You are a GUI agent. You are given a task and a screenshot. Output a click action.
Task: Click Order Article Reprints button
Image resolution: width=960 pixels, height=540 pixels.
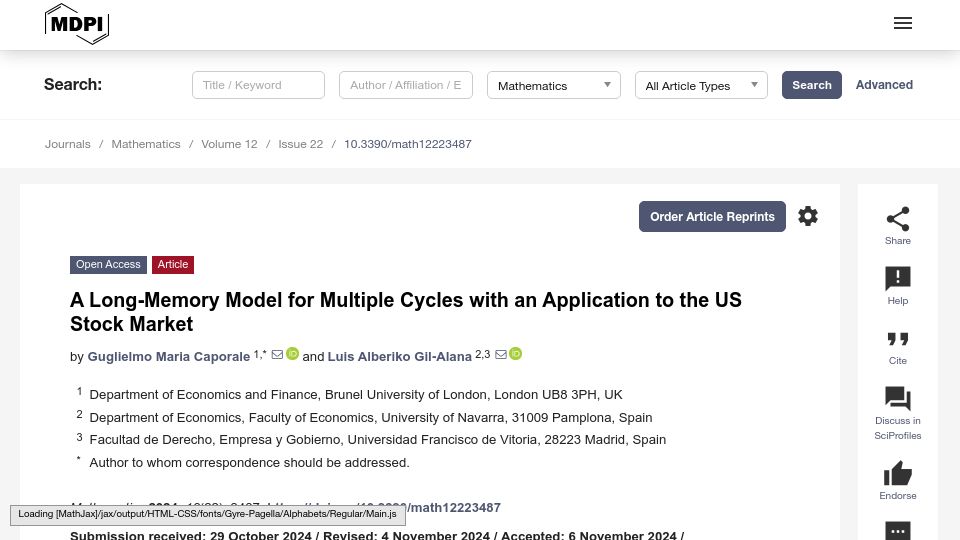(x=712, y=217)
